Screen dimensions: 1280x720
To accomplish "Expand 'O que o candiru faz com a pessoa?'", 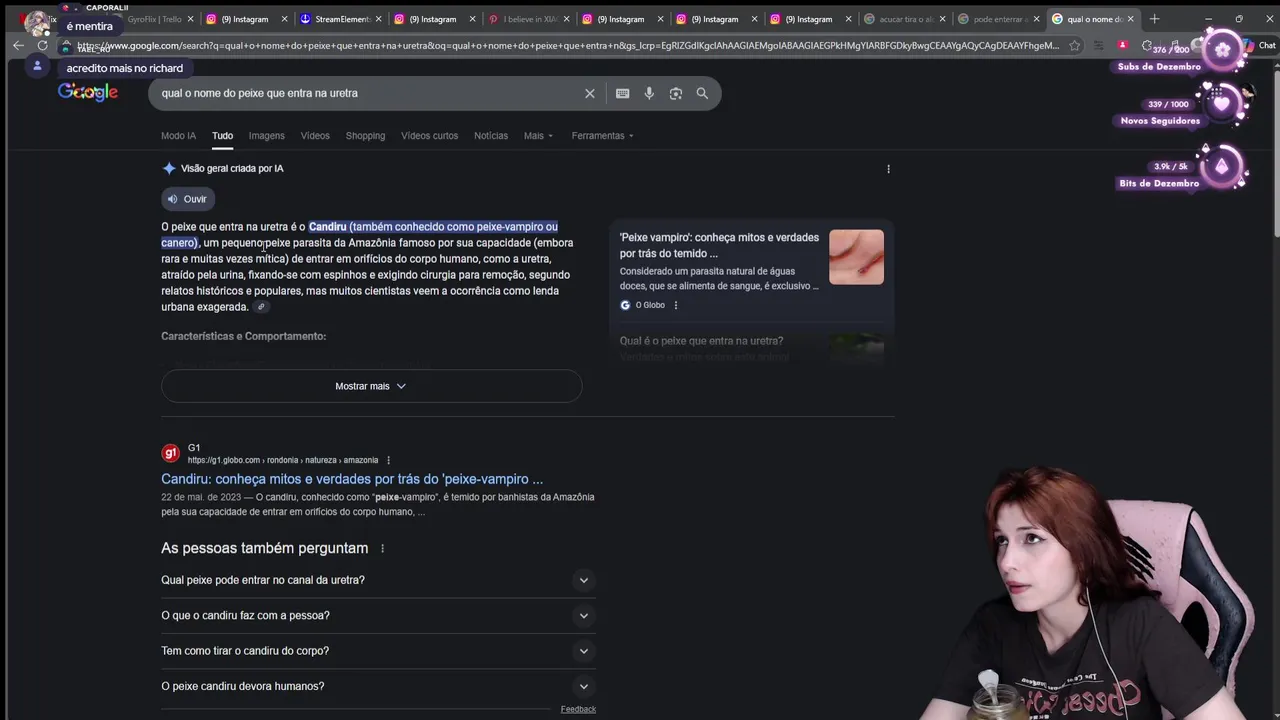I will [x=378, y=615].
